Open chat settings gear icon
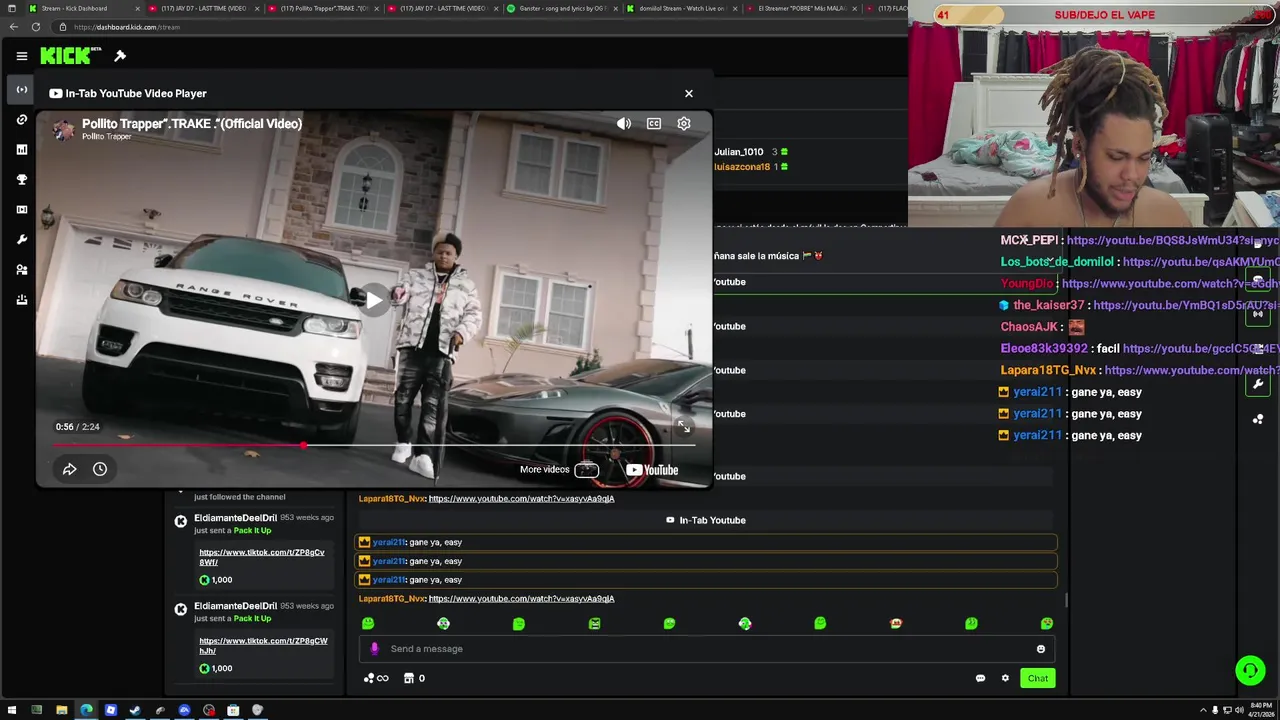This screenshot has width=1280, height=720. tap(1005, 678)
